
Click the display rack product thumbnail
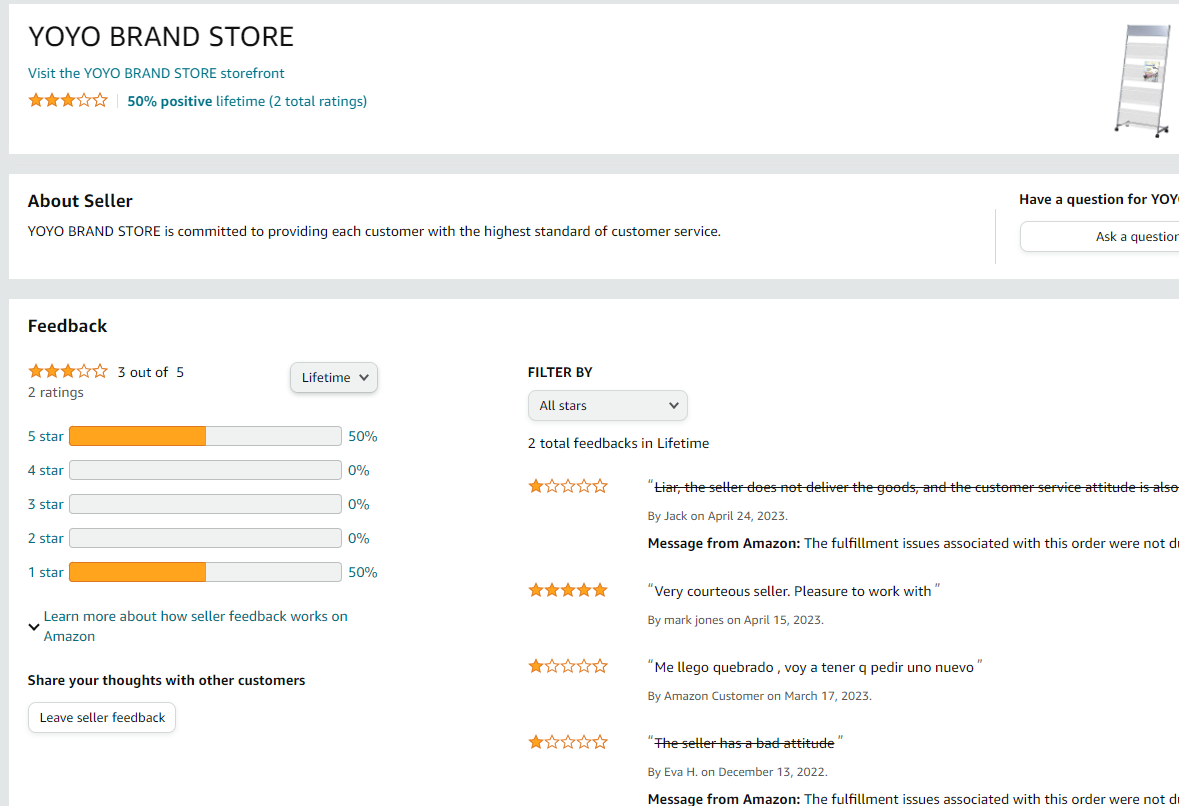pos(1143,80)
